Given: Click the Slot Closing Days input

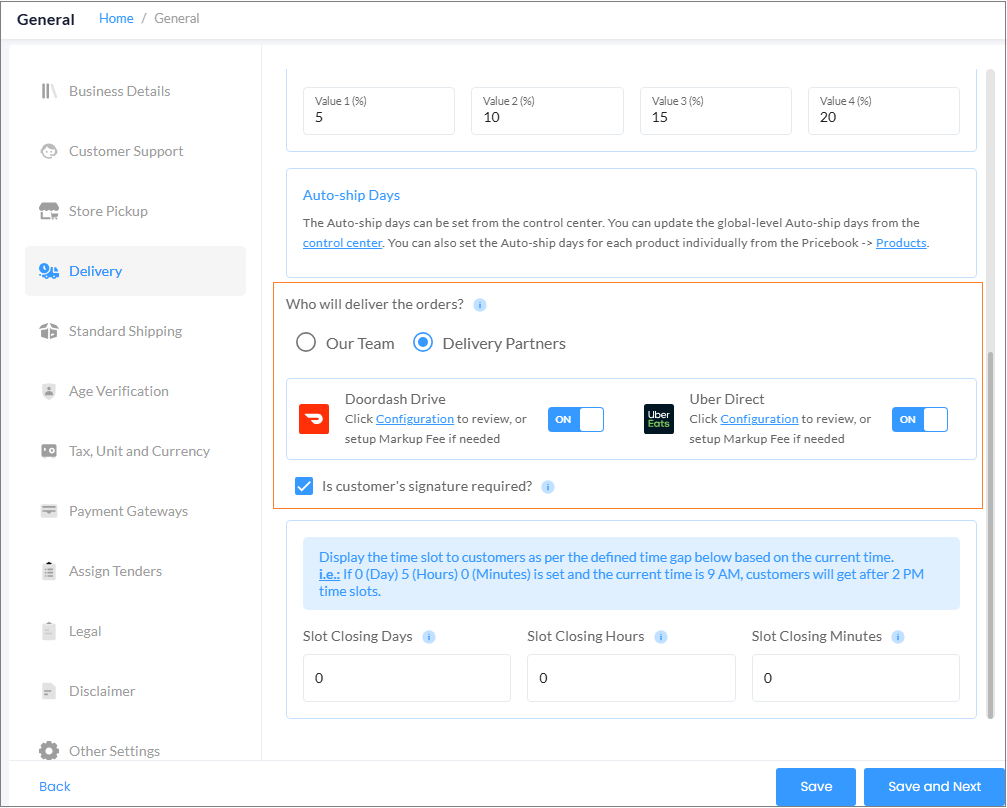Looking at the screenshot, I should click(x=407, y=678).
